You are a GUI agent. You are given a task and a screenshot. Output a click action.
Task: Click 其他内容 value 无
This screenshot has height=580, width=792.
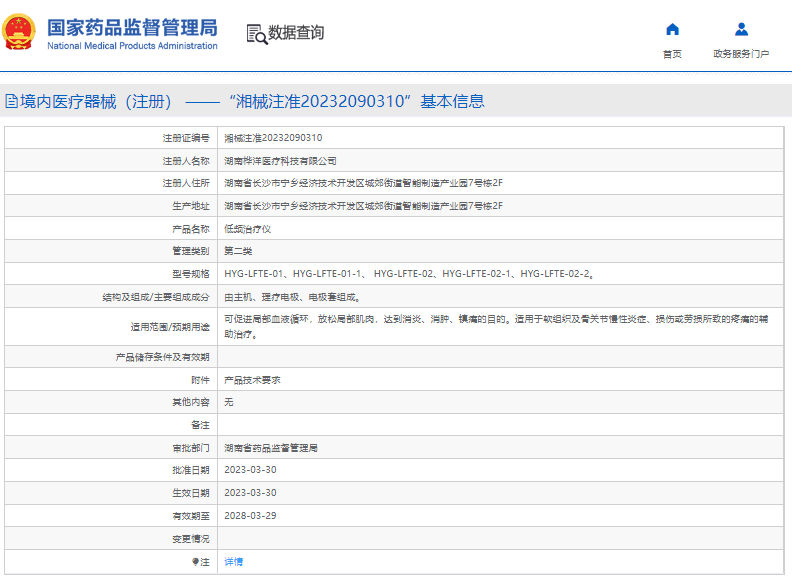click(229, 402)
